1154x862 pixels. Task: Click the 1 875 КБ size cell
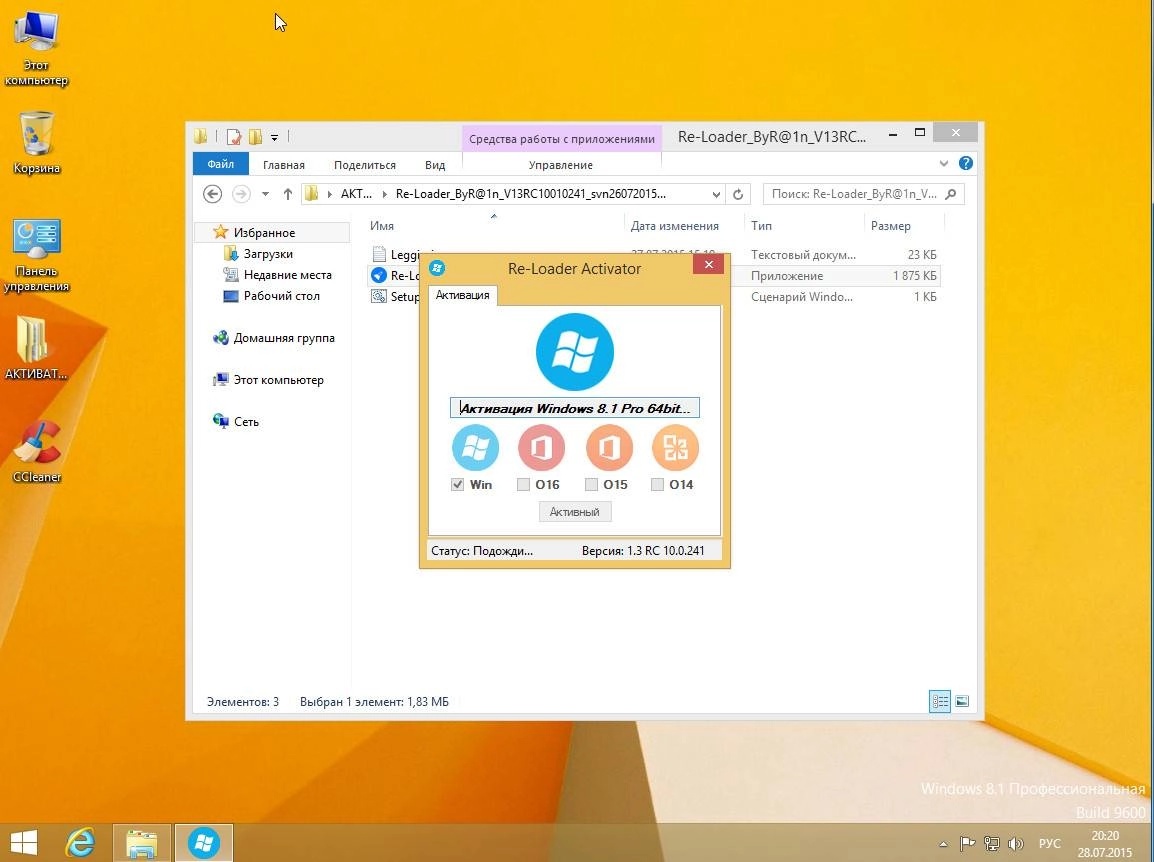914,276
